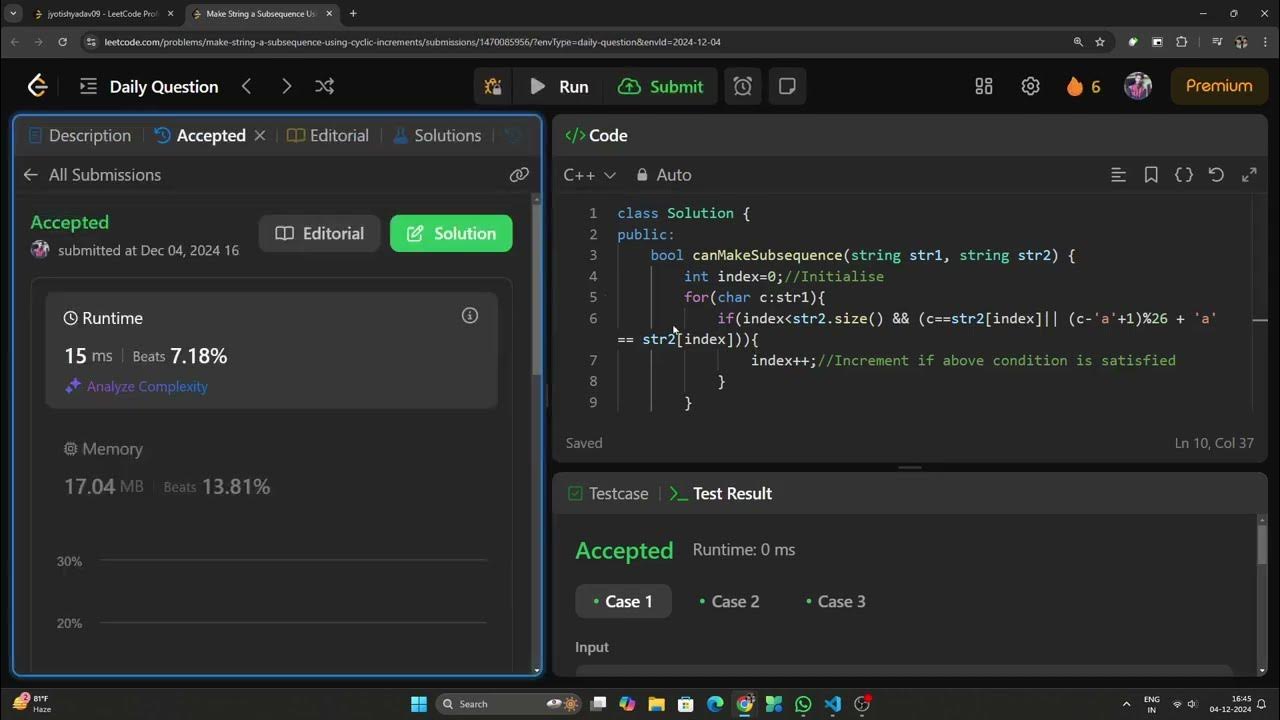Screen dimensions: 1280x720
Task: Open the timer alarm clock icon
Action: coord(743,86)
